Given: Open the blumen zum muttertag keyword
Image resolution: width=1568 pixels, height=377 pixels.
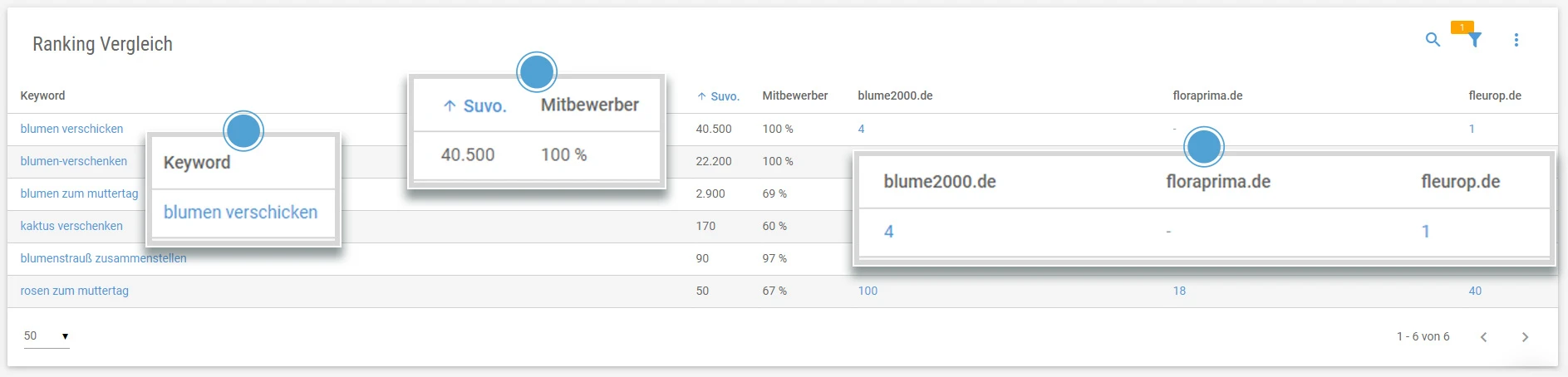Looking at the screenshot, I should pyautogui.click(x=79, y=193).
